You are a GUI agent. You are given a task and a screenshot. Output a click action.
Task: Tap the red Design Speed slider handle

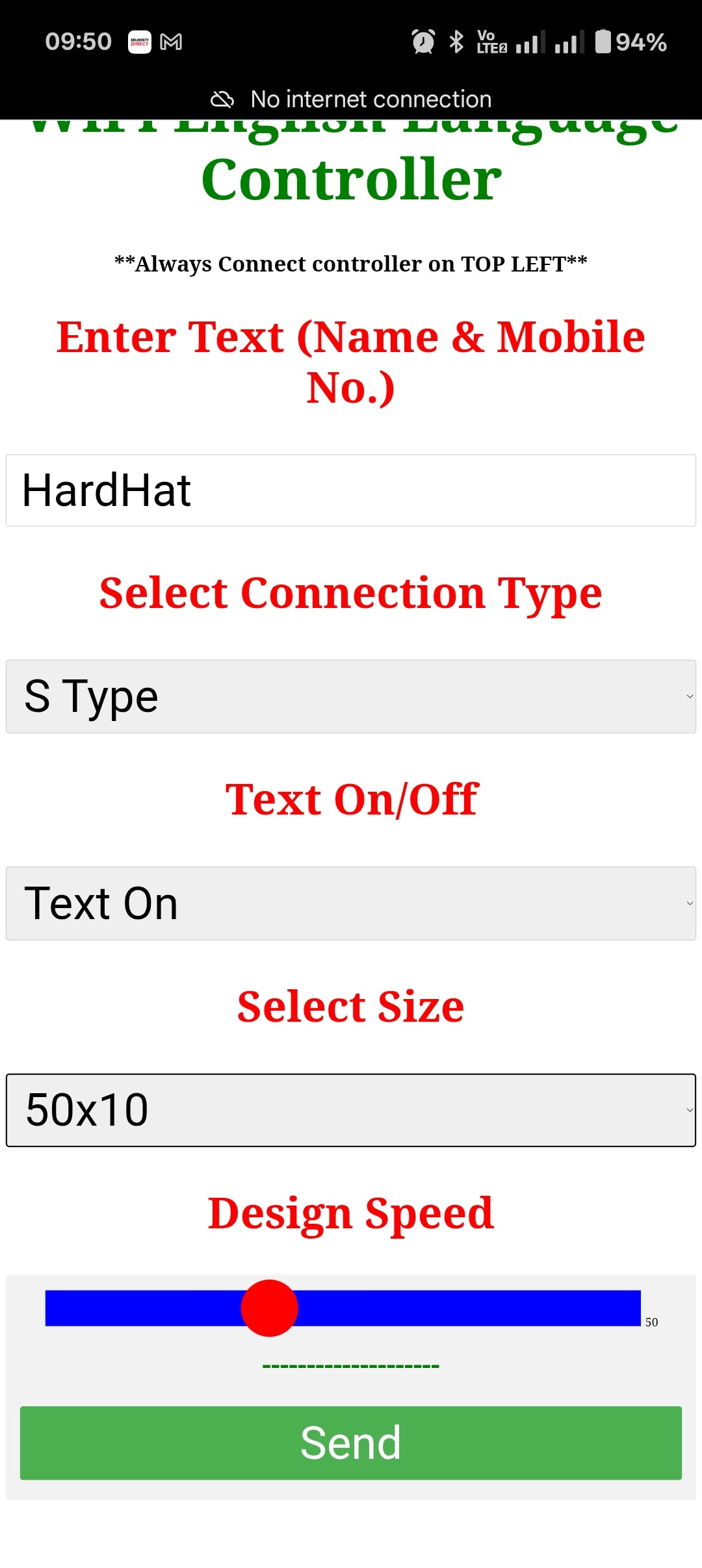[x=271, y=1308]
